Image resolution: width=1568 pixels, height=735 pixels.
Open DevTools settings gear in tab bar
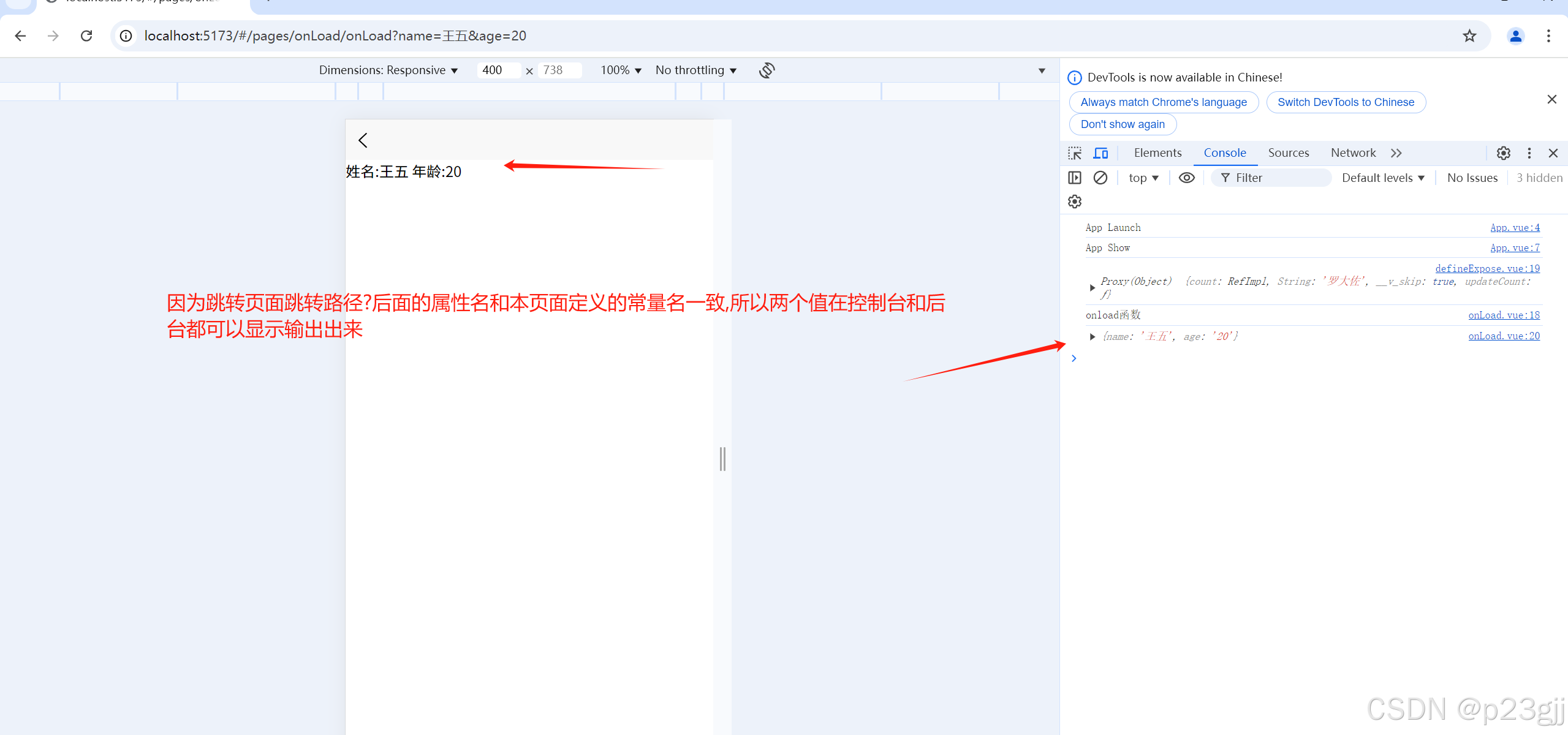click(x=1503, y=153)
